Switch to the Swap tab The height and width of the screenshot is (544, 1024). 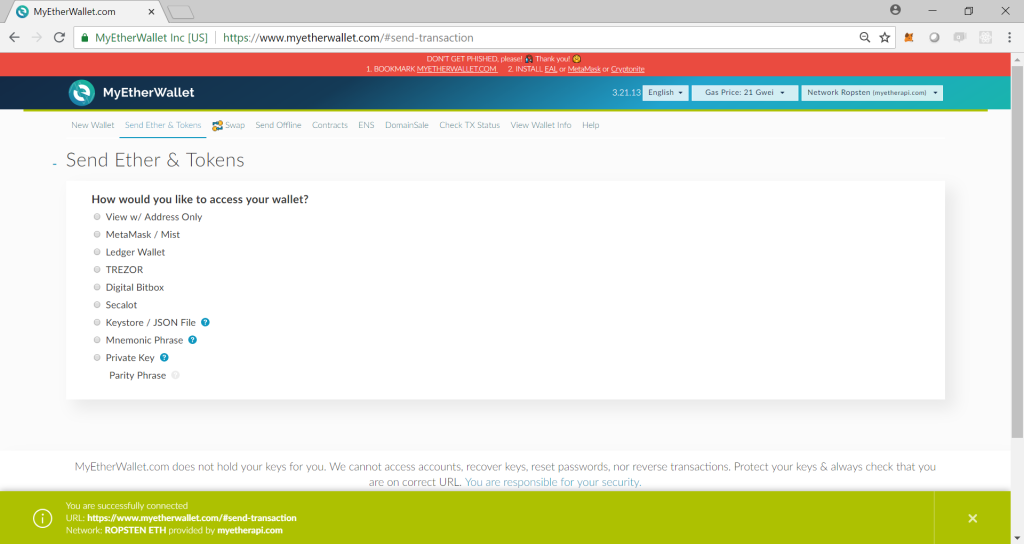[x=229, y=125]
